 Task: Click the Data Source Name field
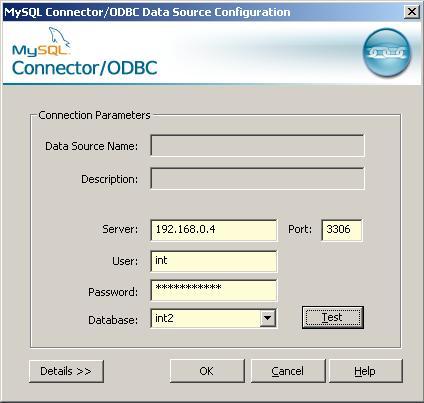pos(257,145)
